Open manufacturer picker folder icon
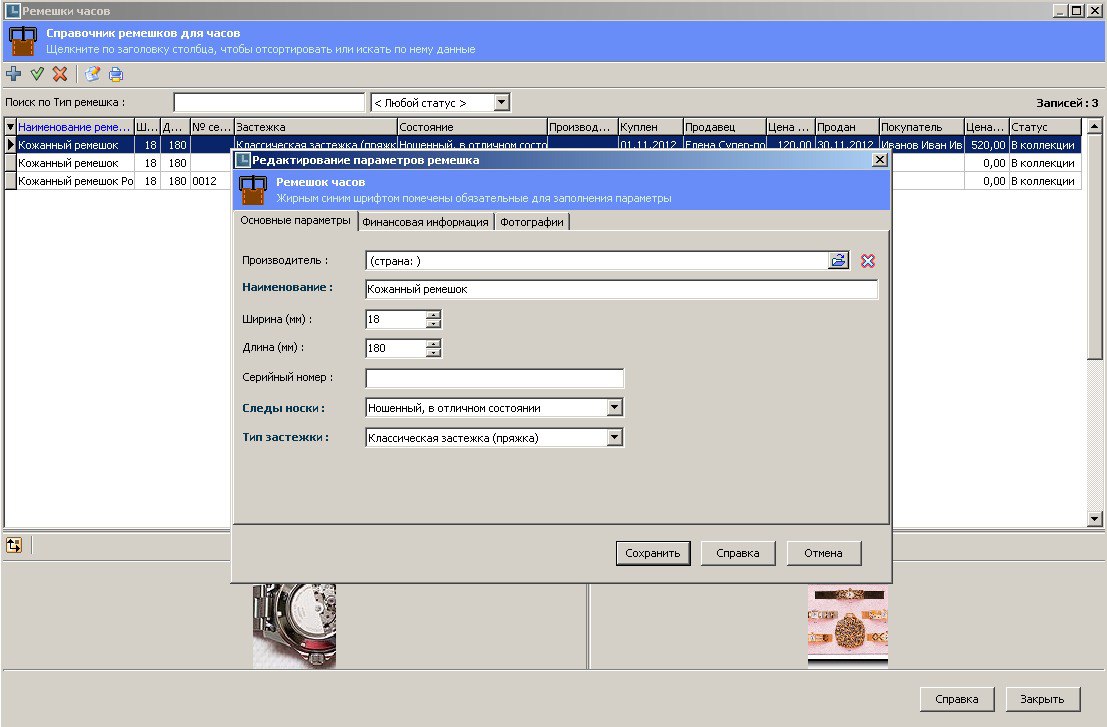Viewport: 1107px width, 727px height. 838,261
